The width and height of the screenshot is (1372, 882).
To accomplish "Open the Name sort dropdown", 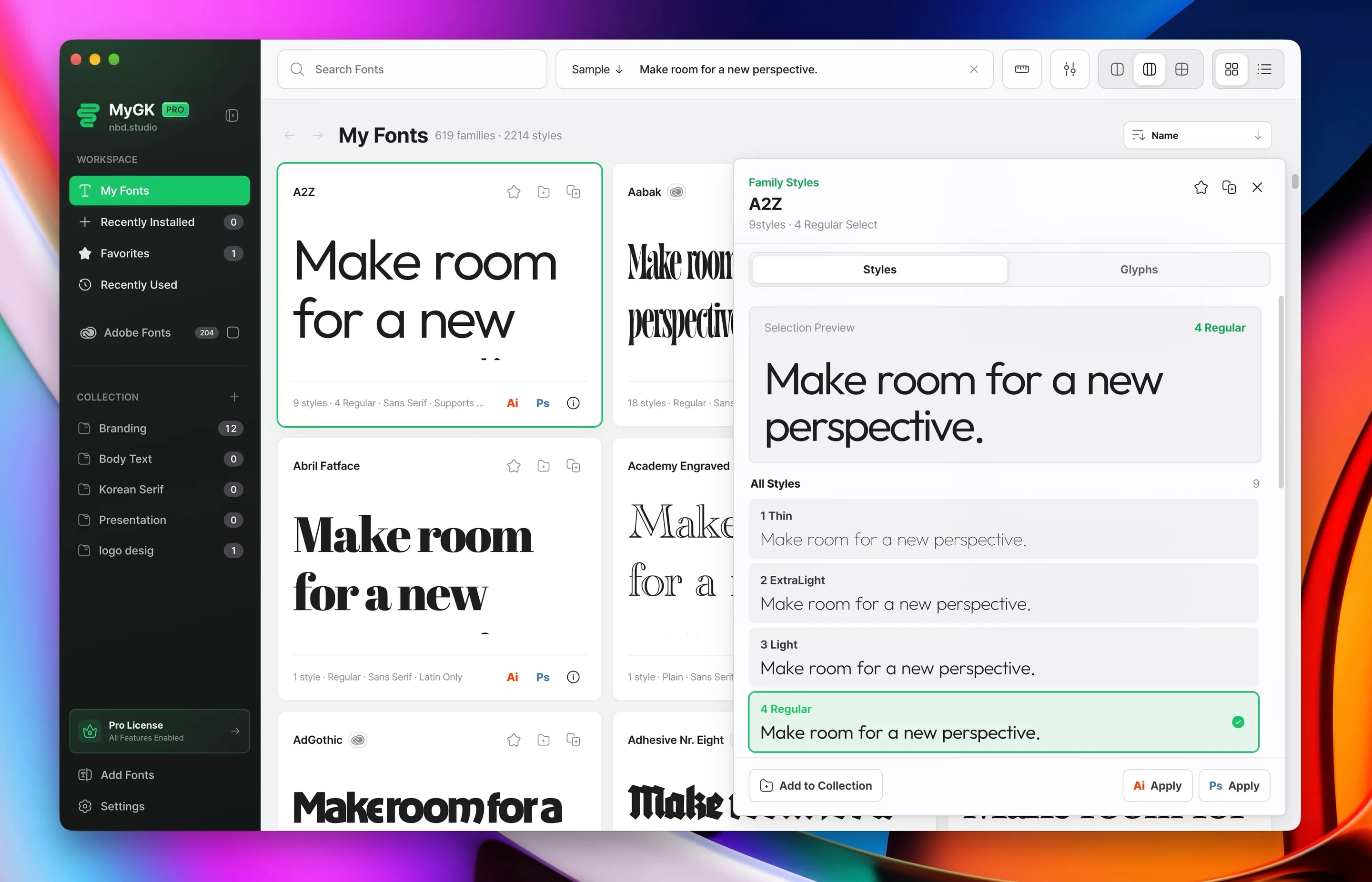I will point(1197,136).
